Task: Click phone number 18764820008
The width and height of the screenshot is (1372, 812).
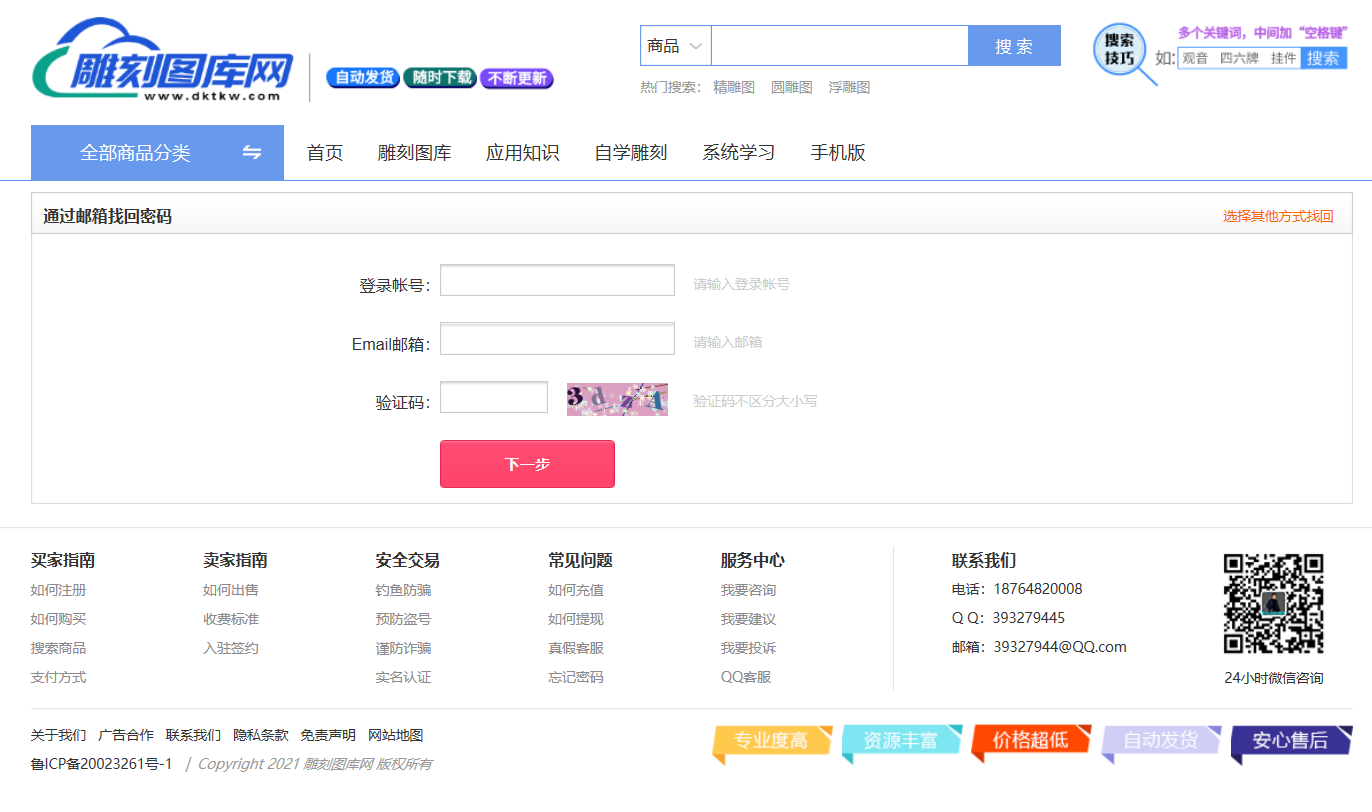Action: click(x=1038, y=589)
